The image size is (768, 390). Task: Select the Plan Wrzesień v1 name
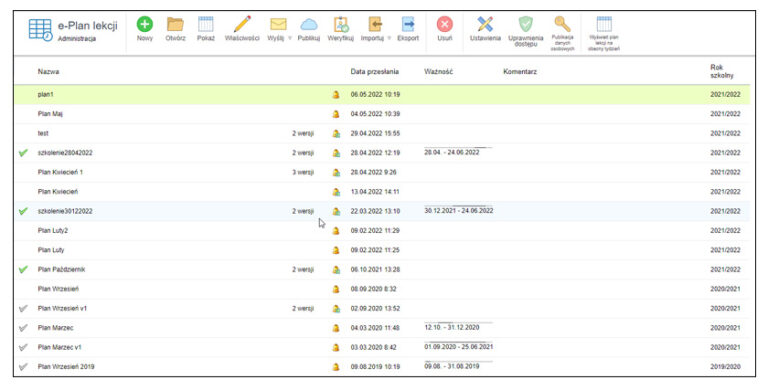tap(62, 309)
